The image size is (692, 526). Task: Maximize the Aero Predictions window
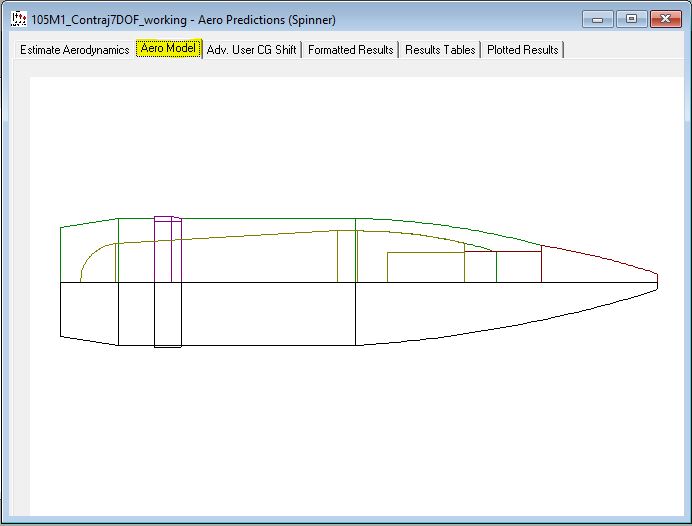point(630,18)
